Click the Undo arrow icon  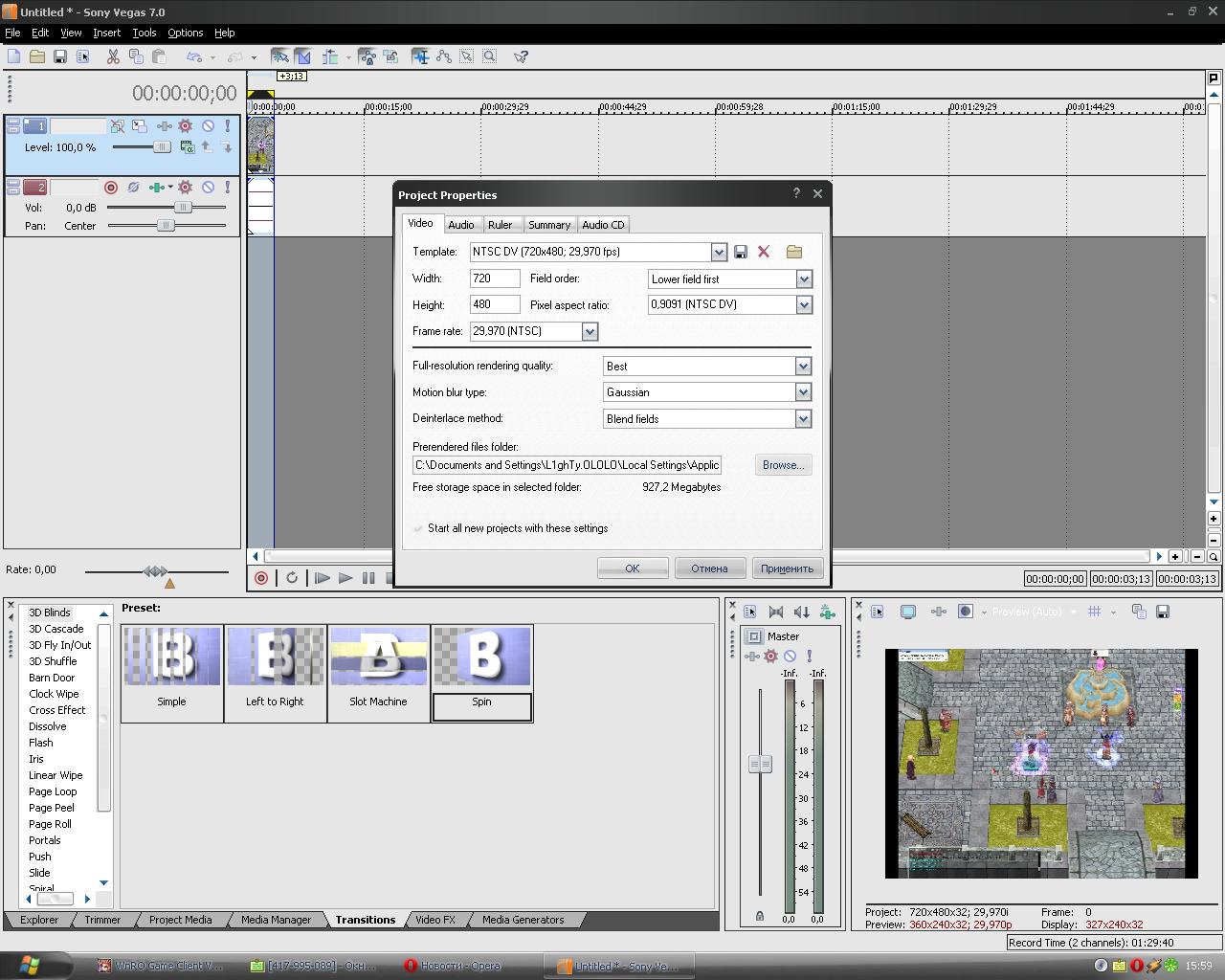click(x=194, y=57)
